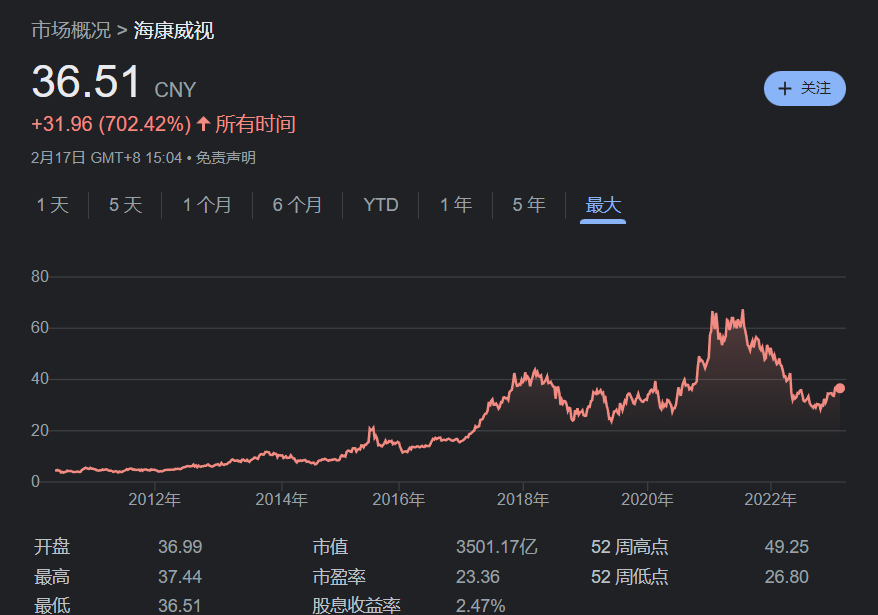Screen dimensions: 878x615
Task: Click the +31.96 (702.42%) price change text
Action: pos(111,124)
